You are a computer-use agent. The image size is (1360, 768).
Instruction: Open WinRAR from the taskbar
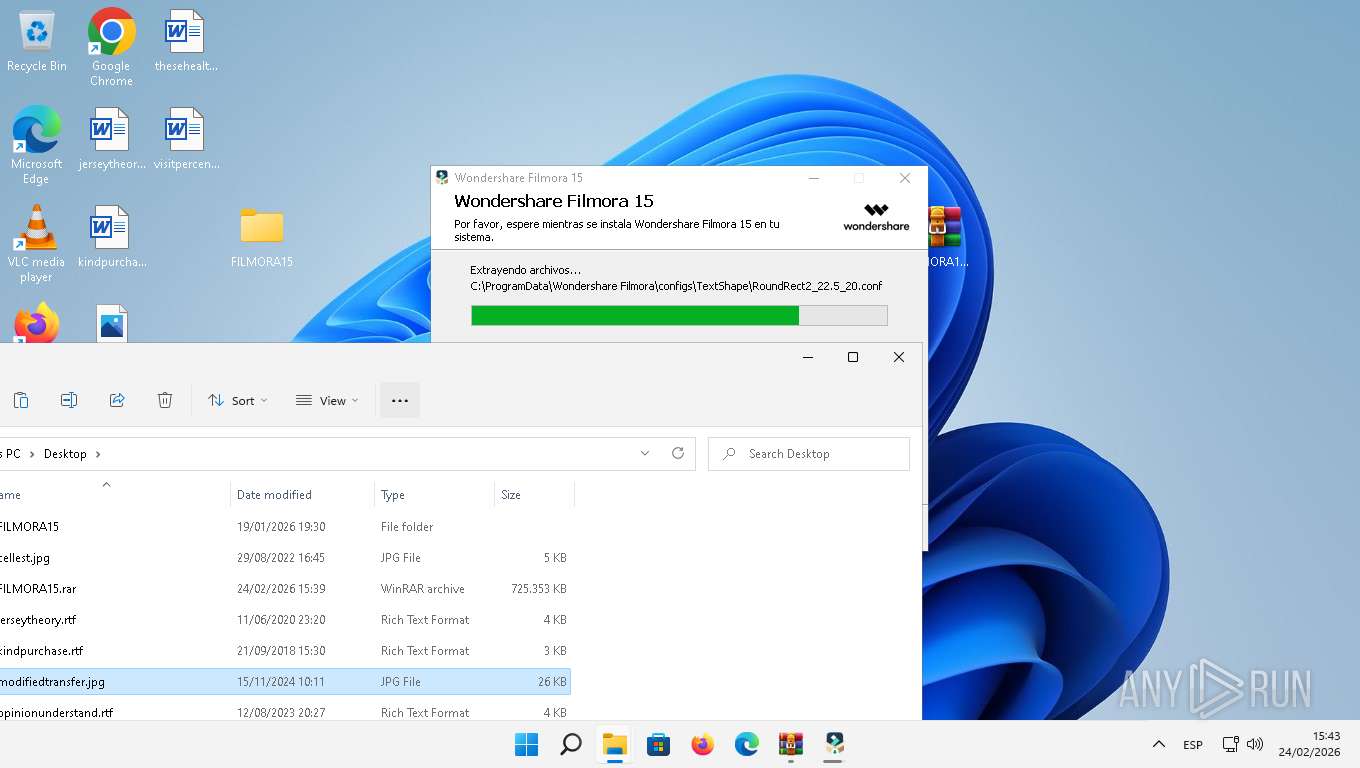pyautogui.click(x=791, y=744)
